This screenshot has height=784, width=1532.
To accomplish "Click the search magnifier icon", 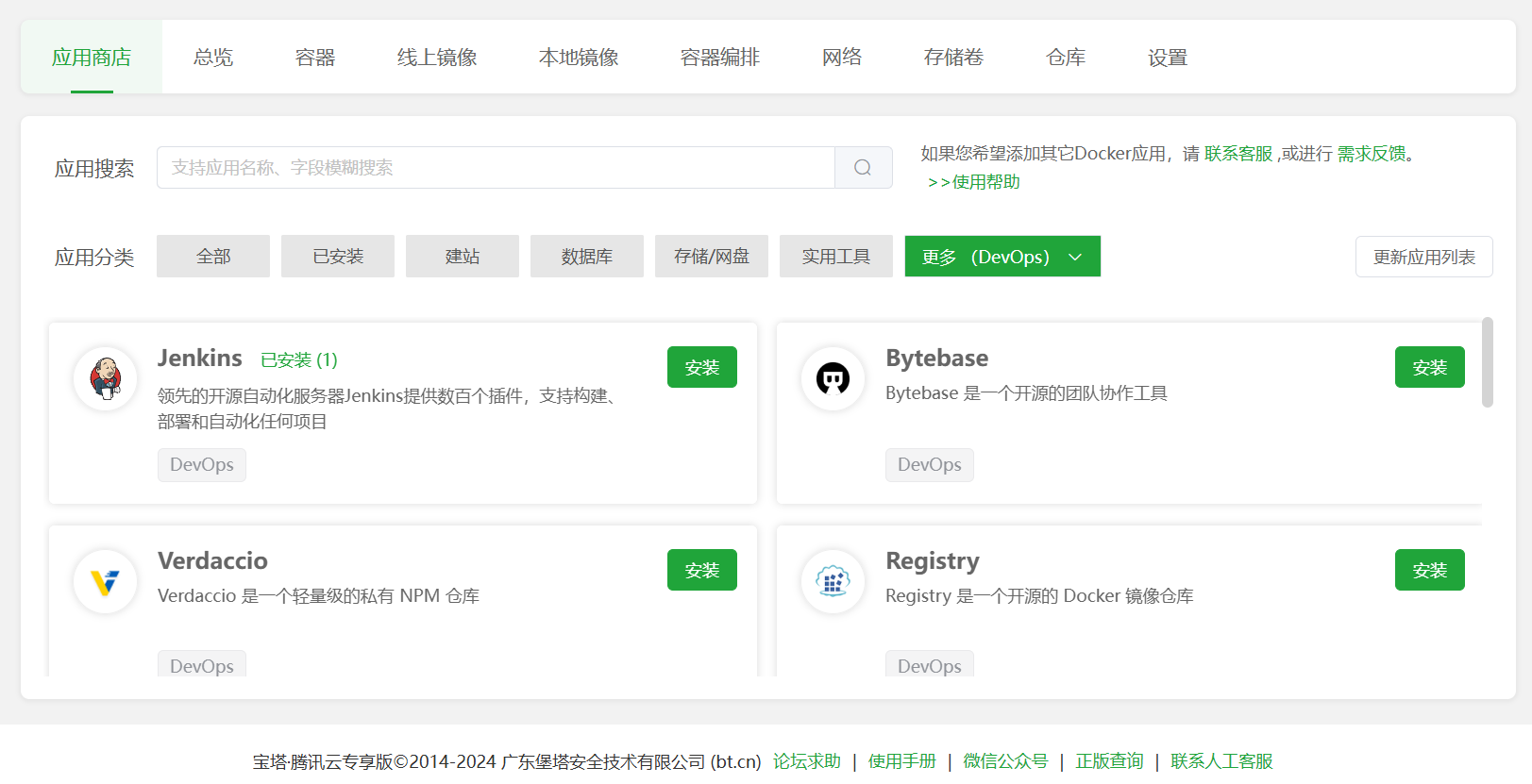I will click(x=863, y=167).
